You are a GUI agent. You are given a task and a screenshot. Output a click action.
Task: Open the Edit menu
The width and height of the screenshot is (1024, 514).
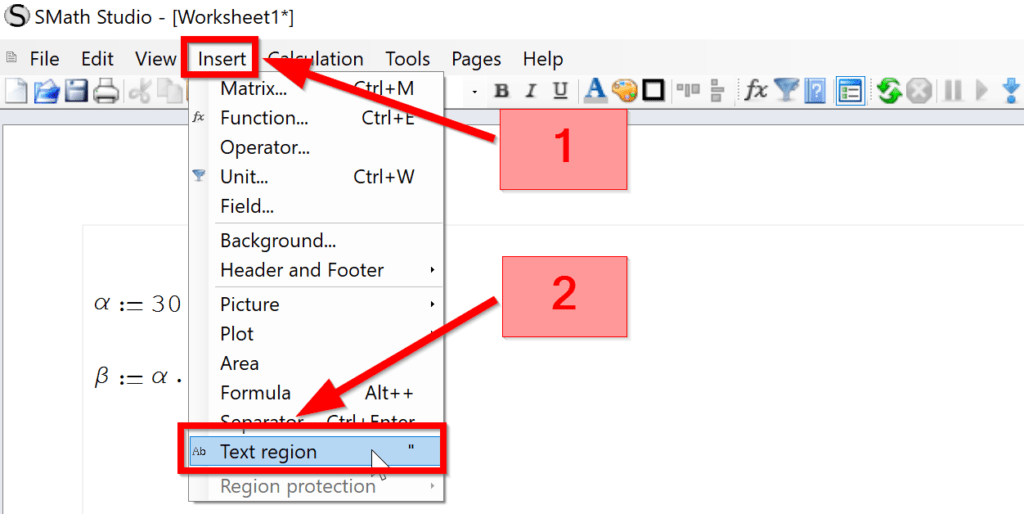tap(97, 59)
